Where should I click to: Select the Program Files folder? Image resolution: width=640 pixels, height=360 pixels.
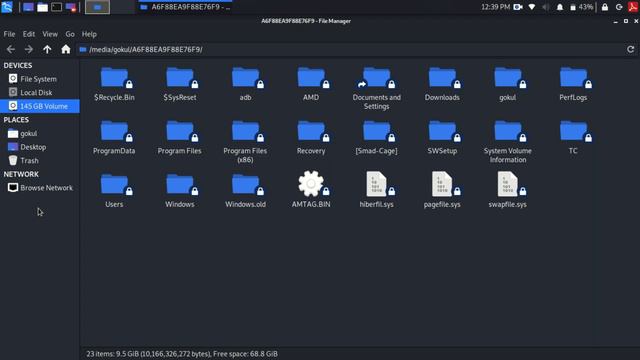[x=180, y=138]
